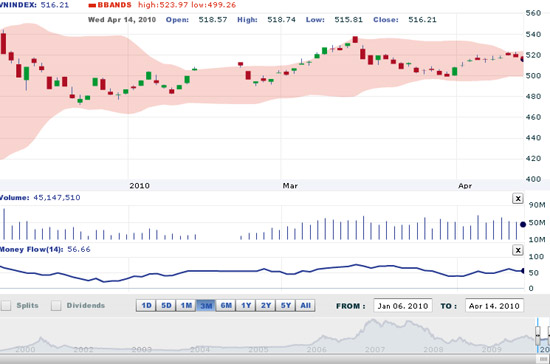Click the 2000 label in overview timeline
The width and height of the screenshot is (550, 364).
pos(25,349)
